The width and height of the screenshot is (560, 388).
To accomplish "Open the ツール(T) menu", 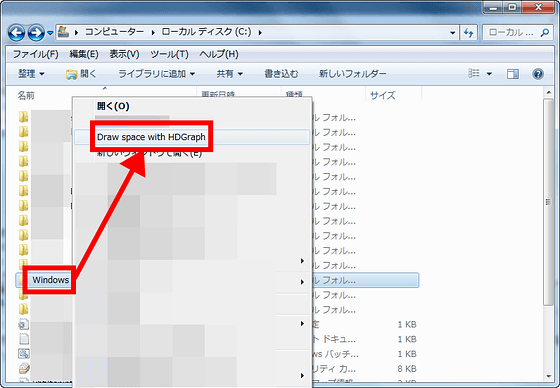I will [x=169, y=54].
